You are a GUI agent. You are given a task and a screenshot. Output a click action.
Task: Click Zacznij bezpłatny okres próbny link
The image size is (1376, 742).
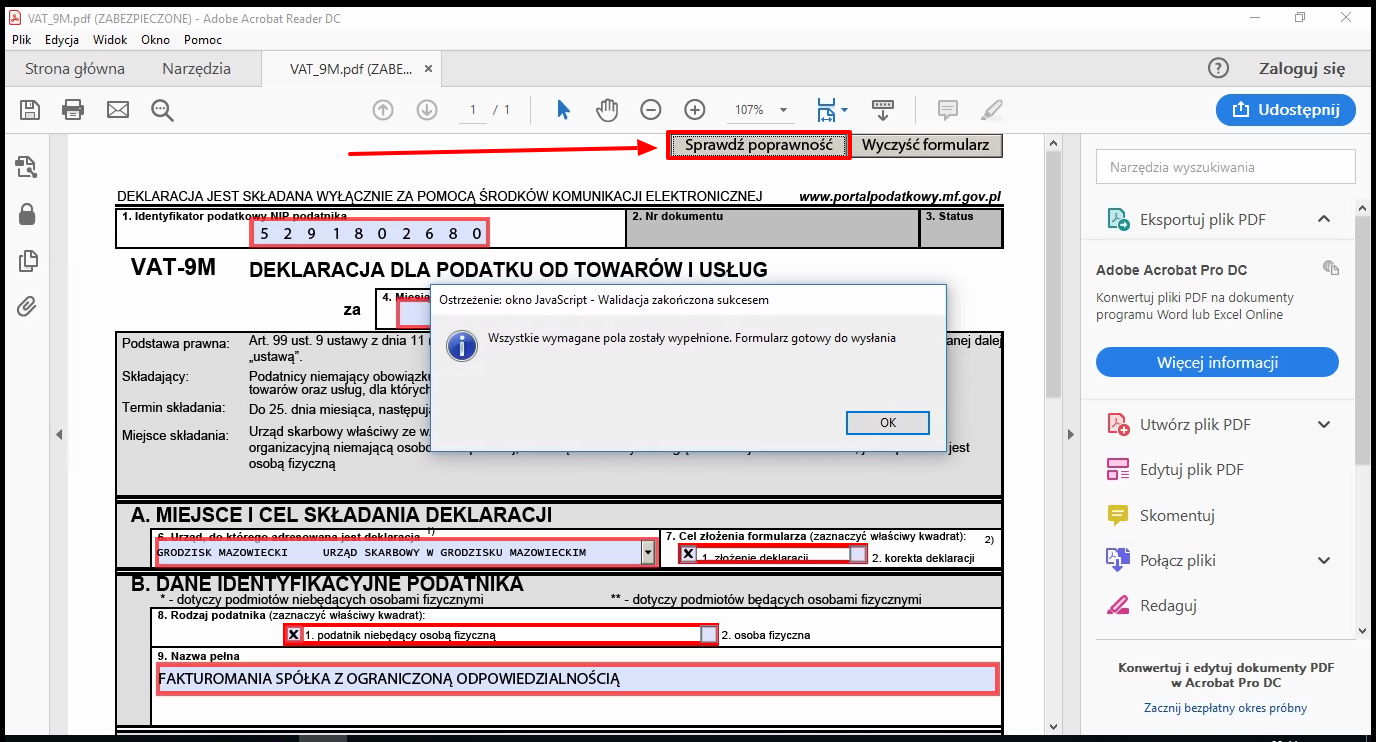click(x=1225, y=708)
